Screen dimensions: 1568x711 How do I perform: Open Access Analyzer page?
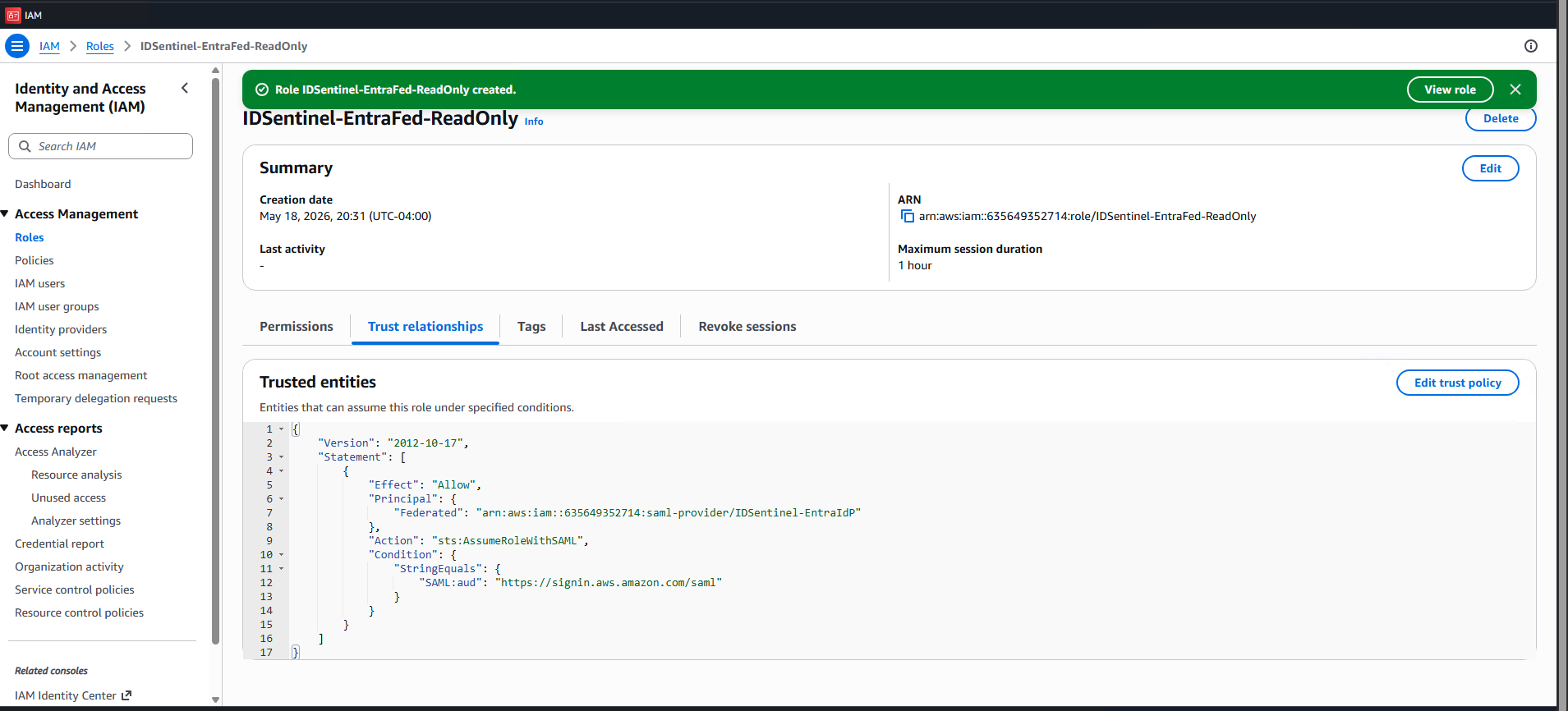click(x=56, y=452)
